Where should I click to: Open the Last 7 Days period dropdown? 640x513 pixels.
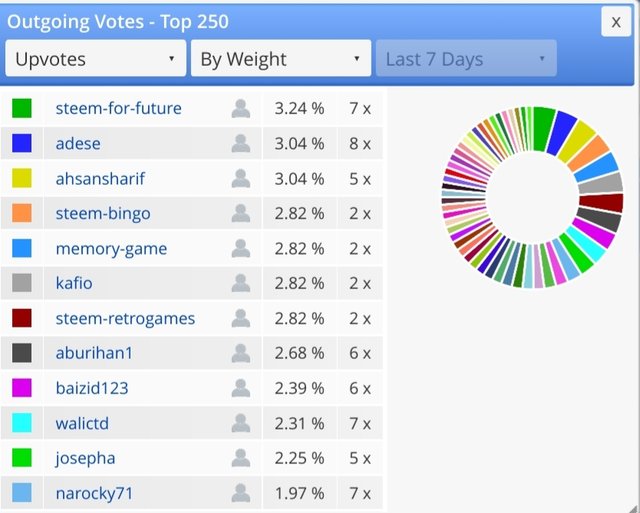point(465,59)
